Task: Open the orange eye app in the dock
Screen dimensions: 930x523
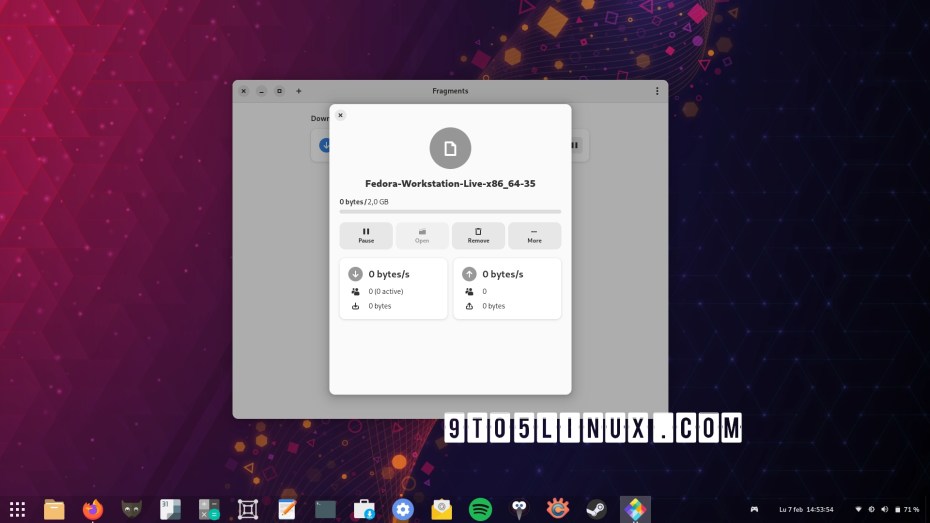Action: (558, 509)
